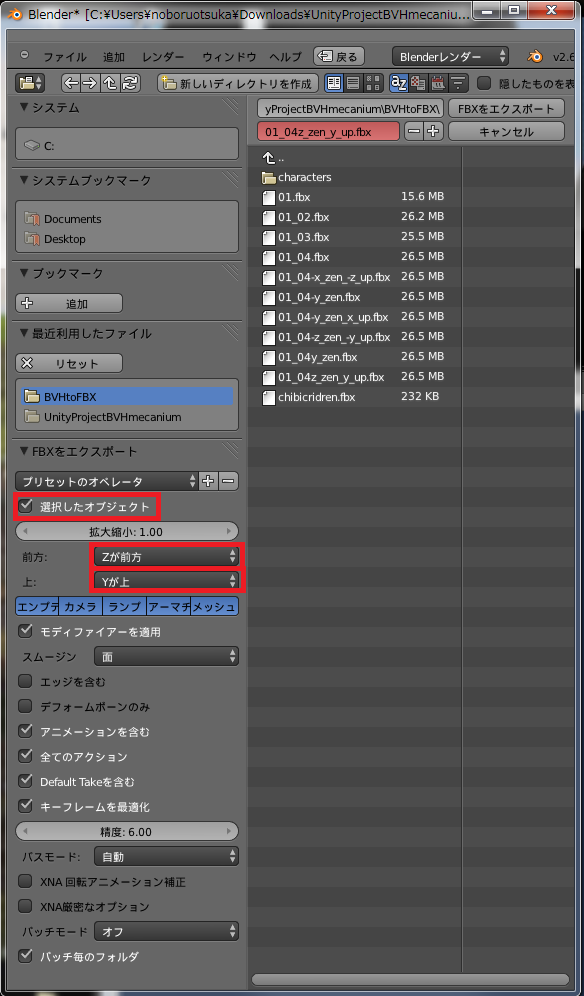
Task: Open the 前方 axis dropdown
Action: pos(166,556)
